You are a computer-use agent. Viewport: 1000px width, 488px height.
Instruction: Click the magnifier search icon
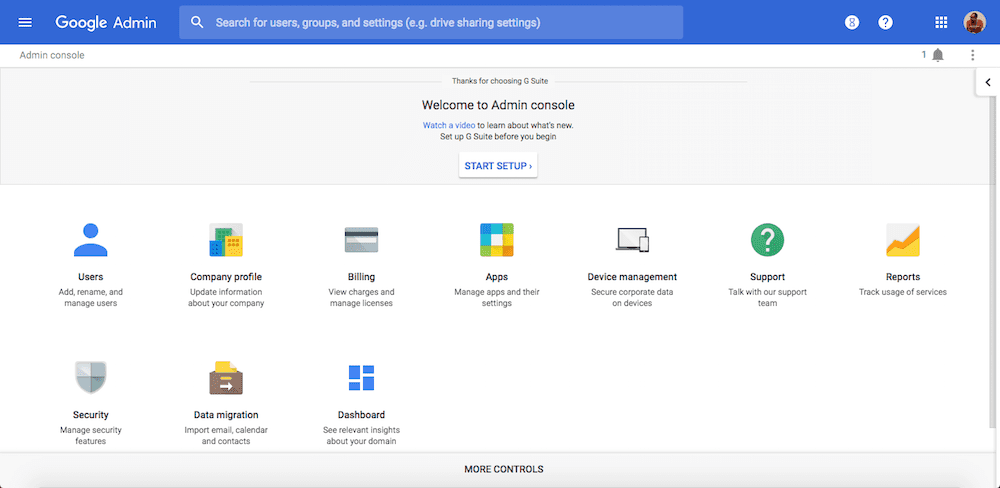point(197,22)
